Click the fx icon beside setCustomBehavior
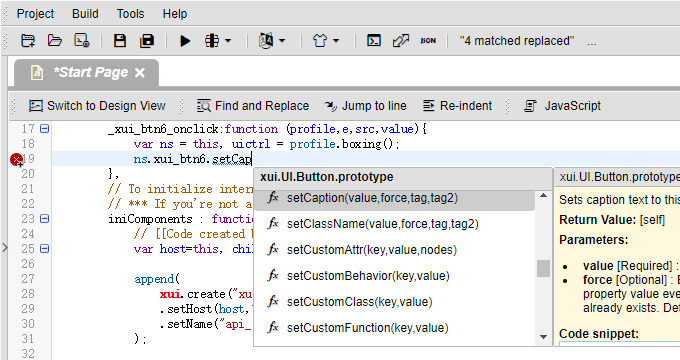 (x=273, y=275)
